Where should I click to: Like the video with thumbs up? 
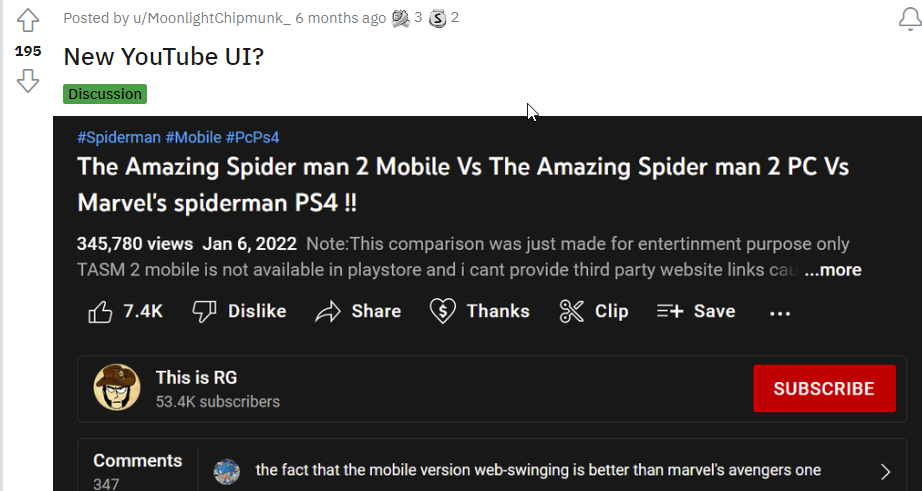pyautogui.click(x=126, y=311)
